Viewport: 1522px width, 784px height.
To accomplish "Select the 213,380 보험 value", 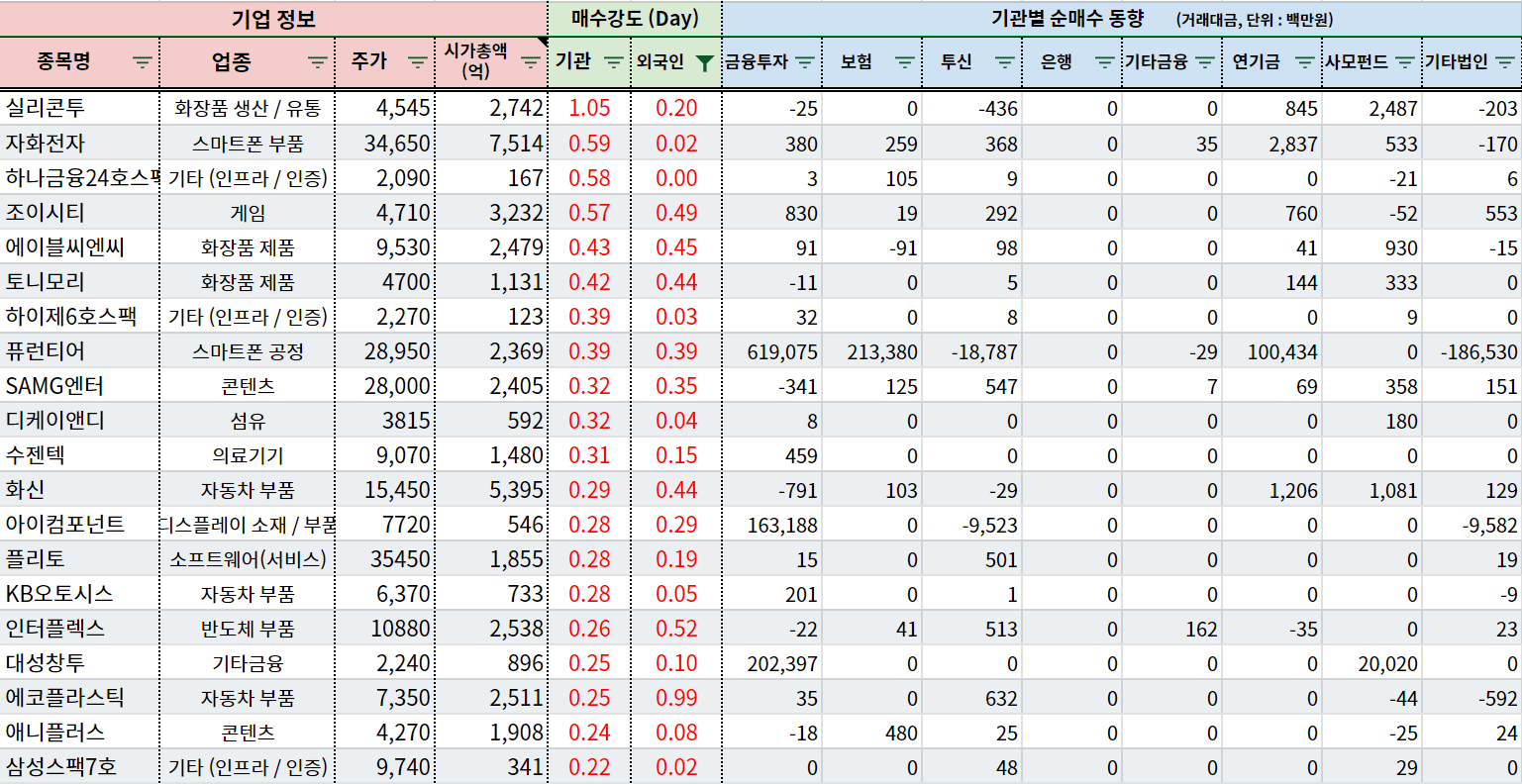I will [872, 350].
